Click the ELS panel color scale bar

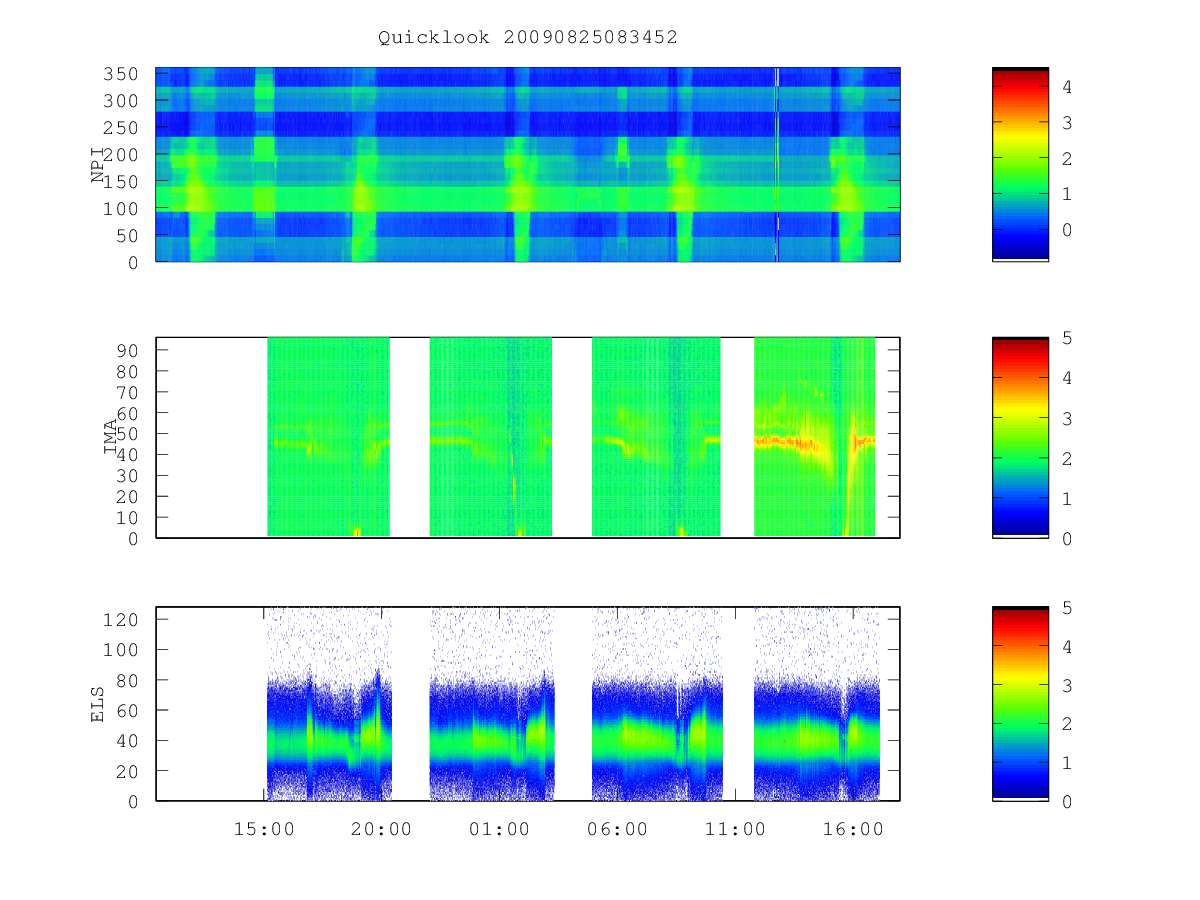[1020, 704]
